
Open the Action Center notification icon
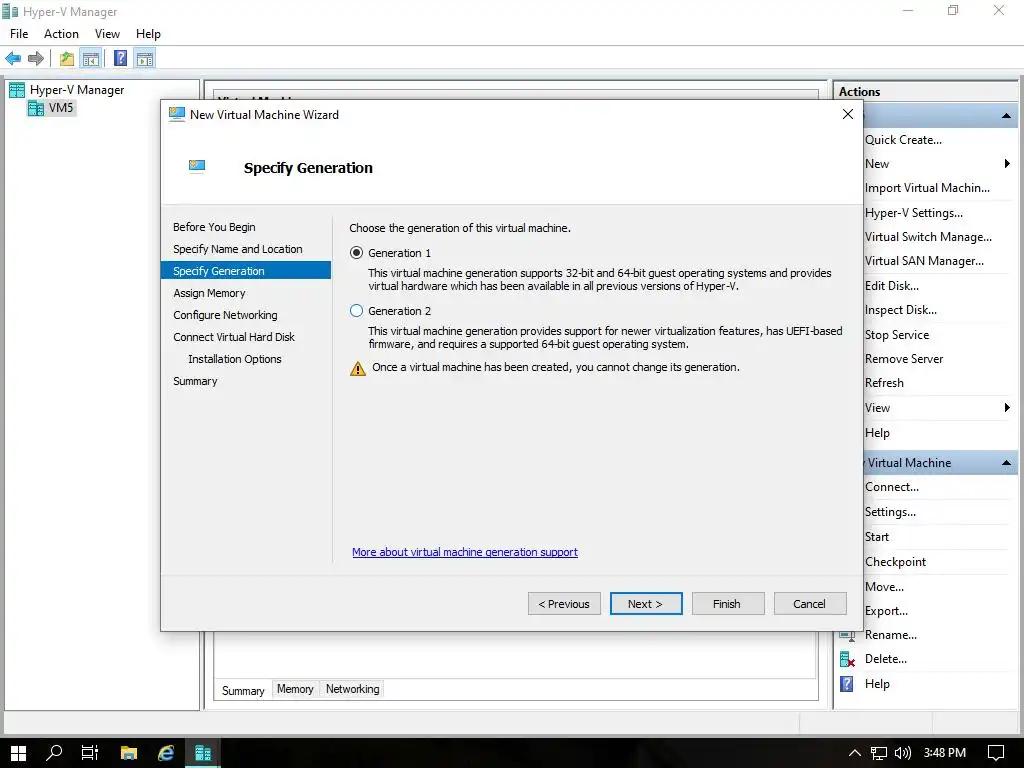click(996, 753)
